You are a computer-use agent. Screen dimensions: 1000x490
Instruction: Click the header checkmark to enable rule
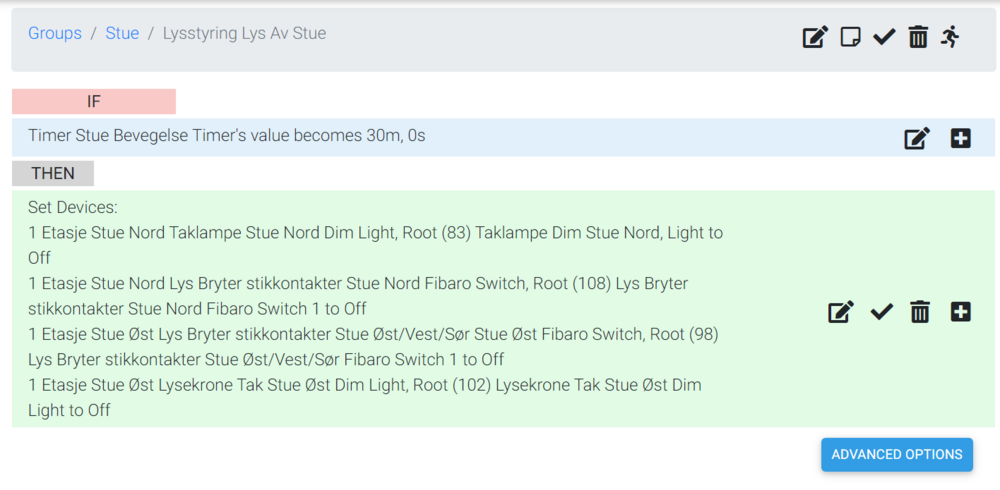point(883,38)
